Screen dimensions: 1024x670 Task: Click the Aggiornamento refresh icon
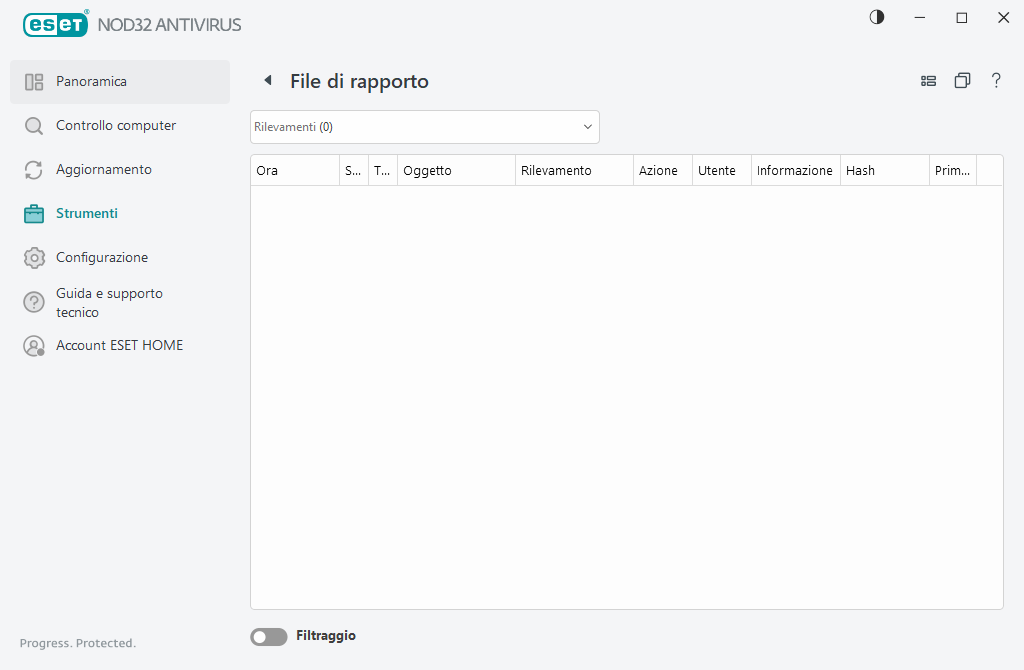34,170
